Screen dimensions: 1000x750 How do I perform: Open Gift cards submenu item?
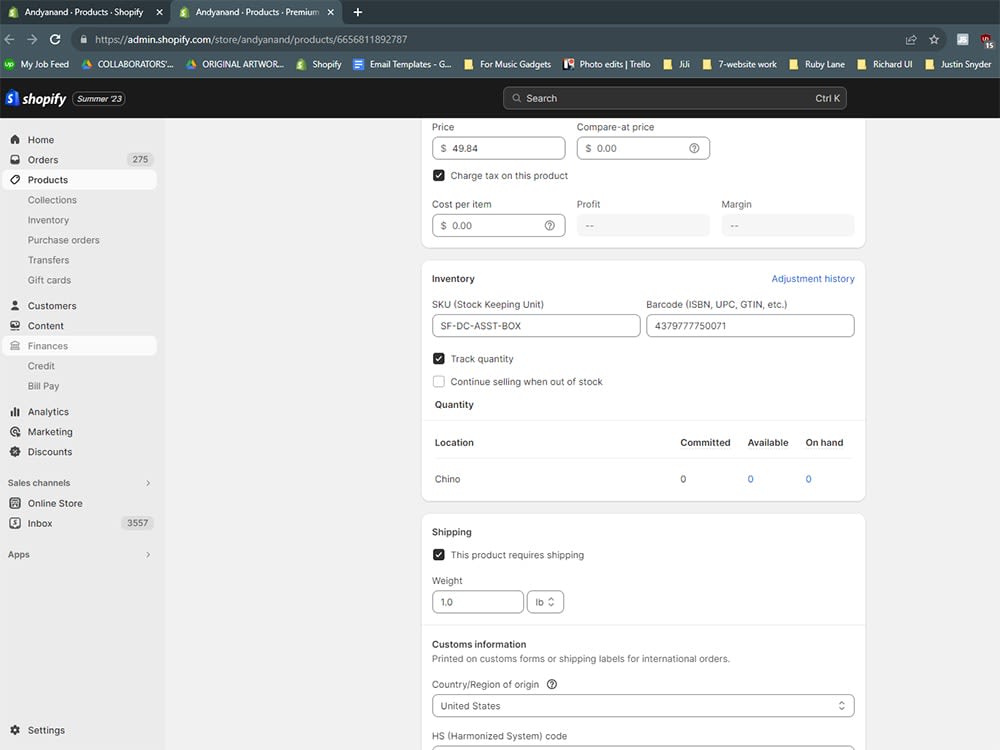click(49, 280)
